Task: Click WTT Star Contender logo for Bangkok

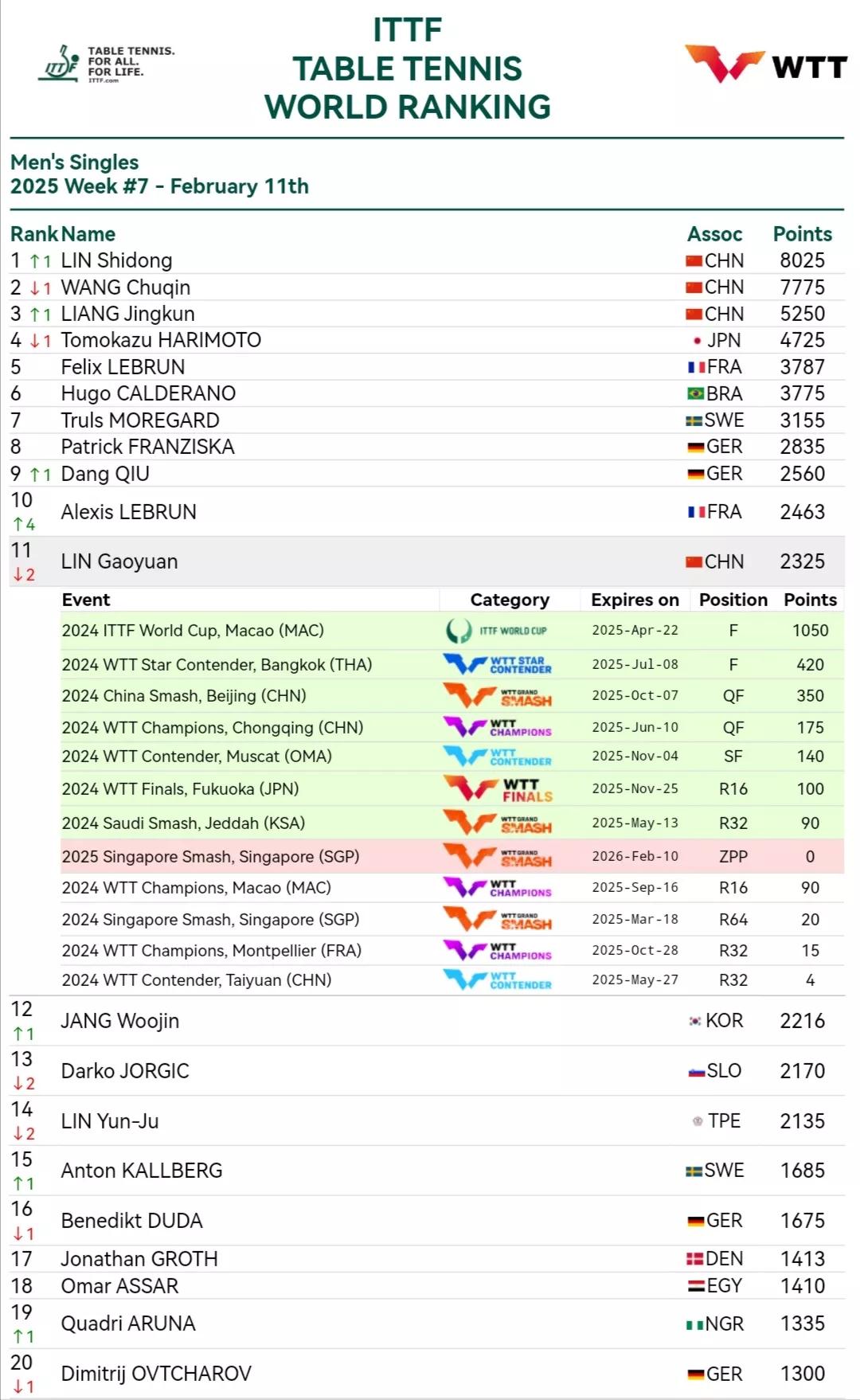Action: (497, 664)
